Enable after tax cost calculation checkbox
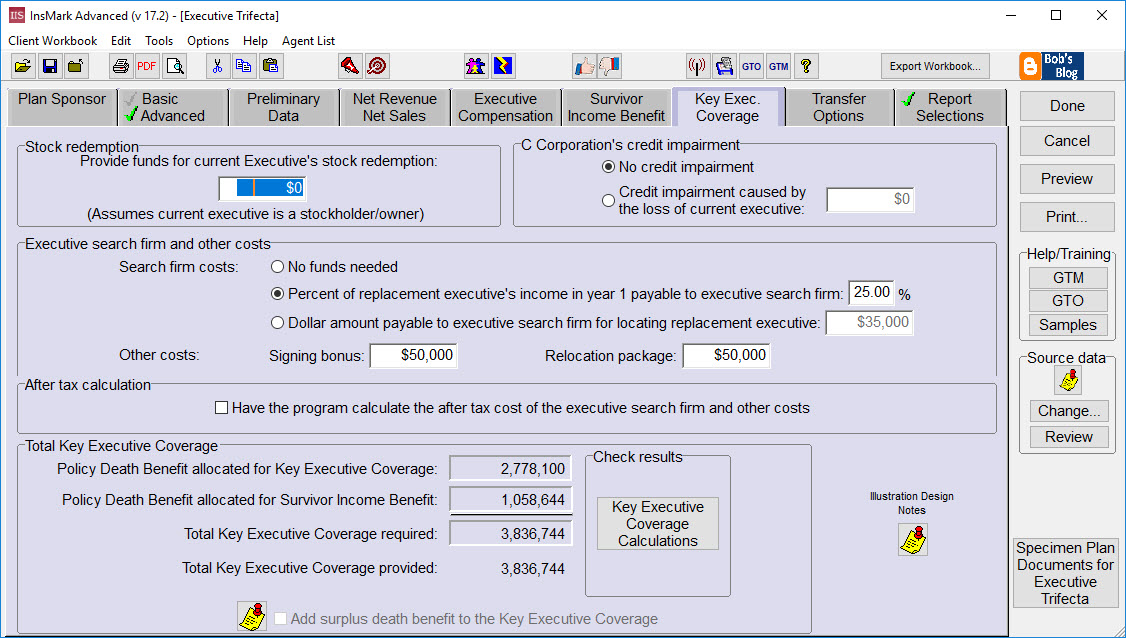 (221, 407)
